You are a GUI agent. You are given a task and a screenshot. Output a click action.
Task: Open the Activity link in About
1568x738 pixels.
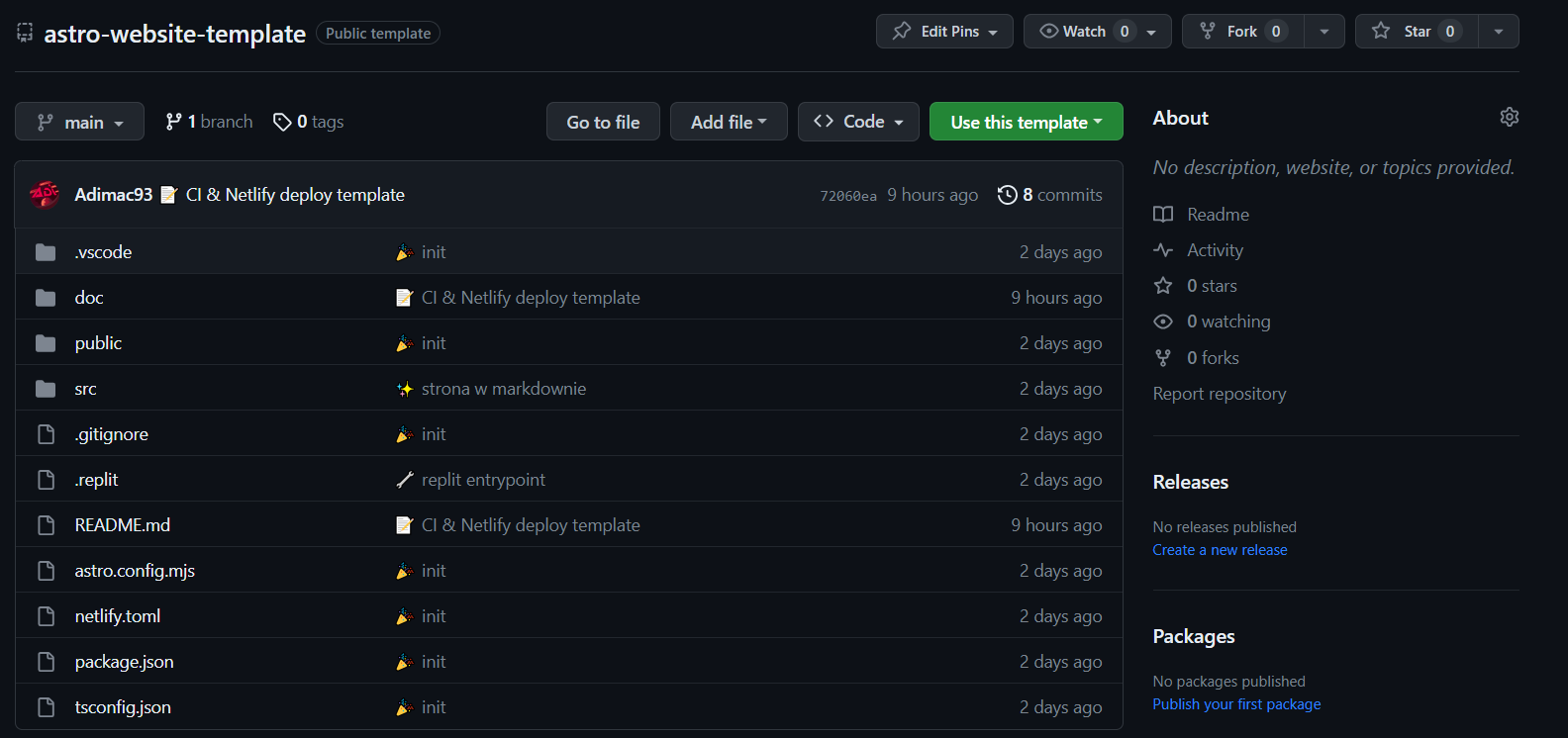tap(1199, 250)
